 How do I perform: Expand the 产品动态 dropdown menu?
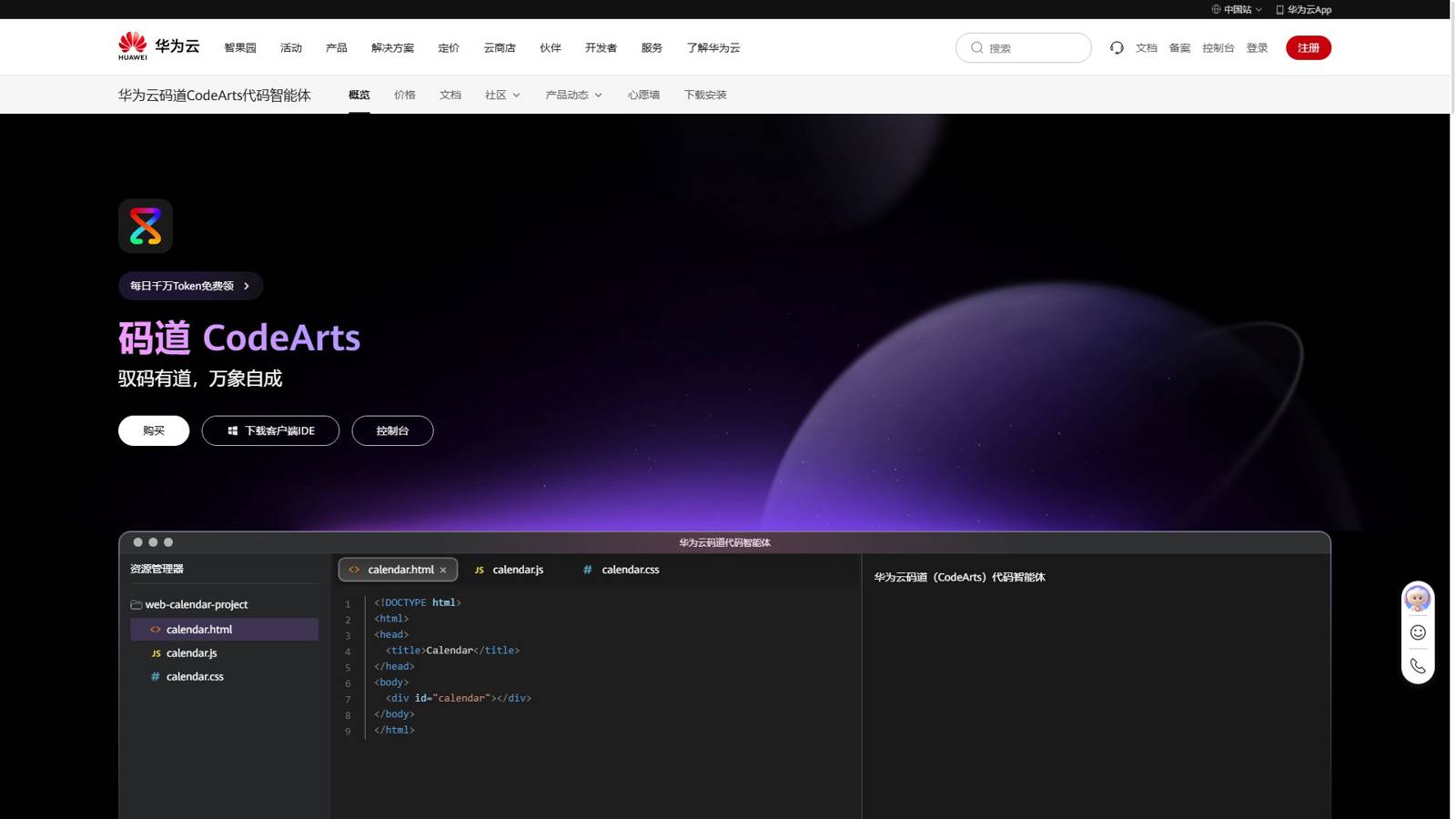(598, 95)
